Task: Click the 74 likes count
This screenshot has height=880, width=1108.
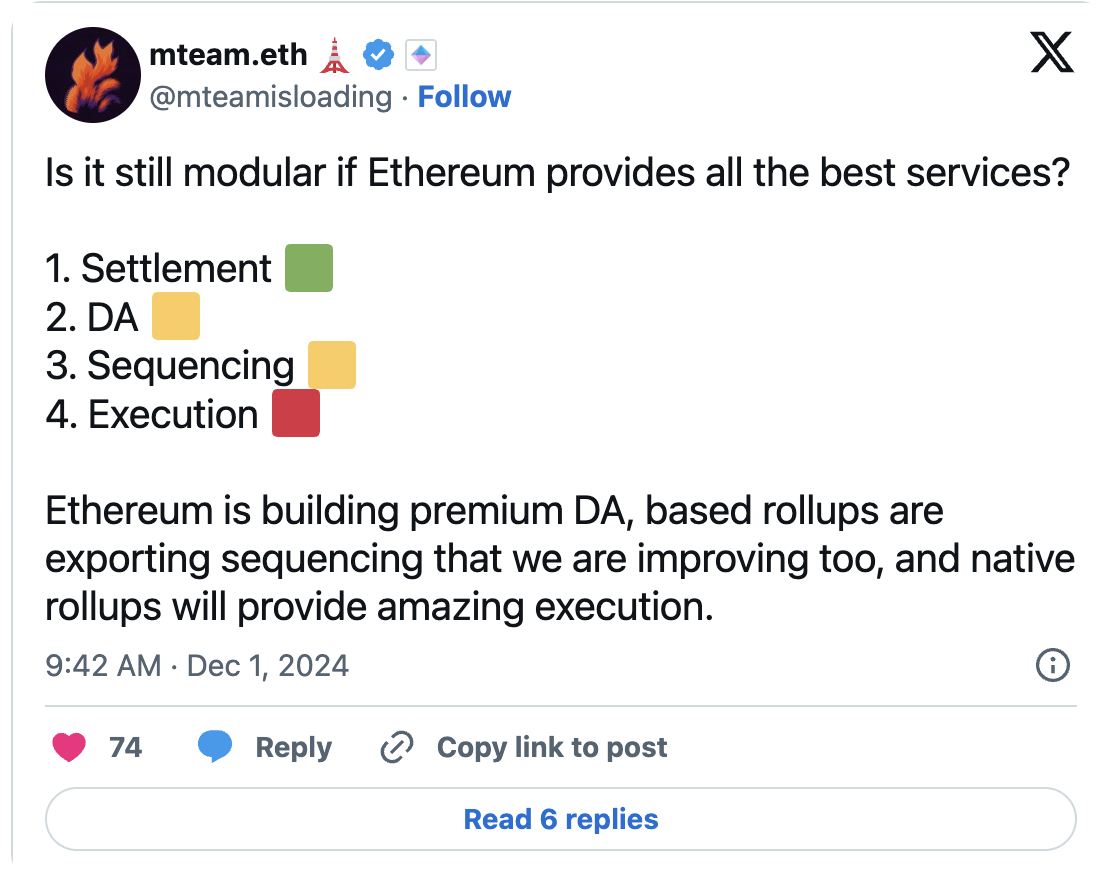Action: [125, 747]
